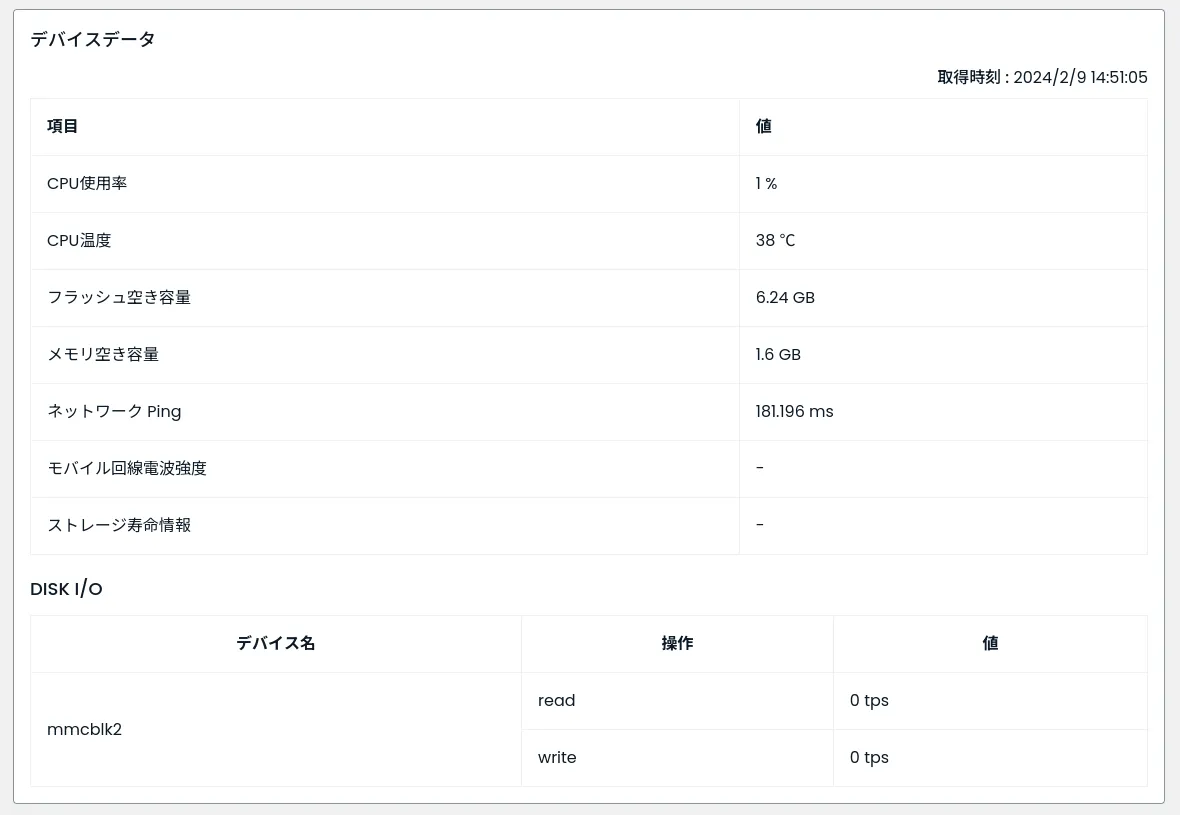Click the デバイスデータ panel title
This screenshot has height=815, width=1180.
click(x=93, y=40)
